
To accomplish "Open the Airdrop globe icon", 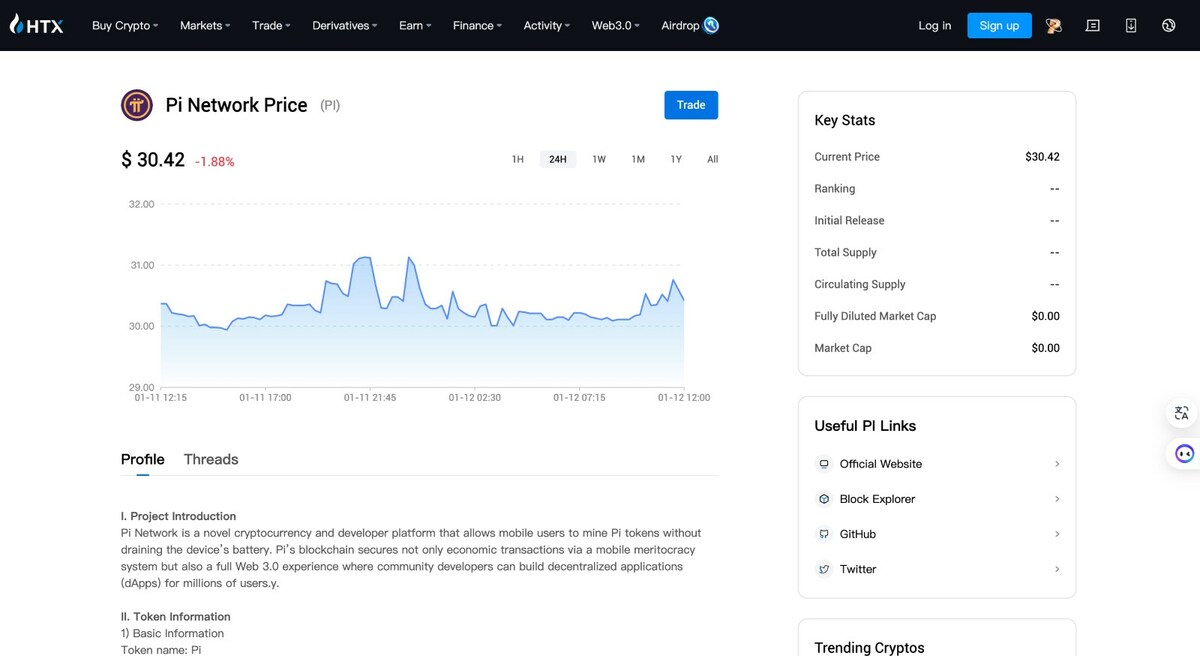I will point(711,26).
